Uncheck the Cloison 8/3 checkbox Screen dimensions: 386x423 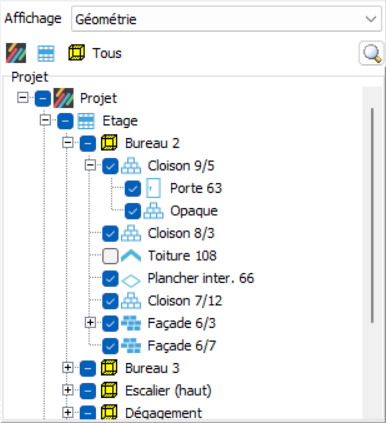(x=110, y=233)
